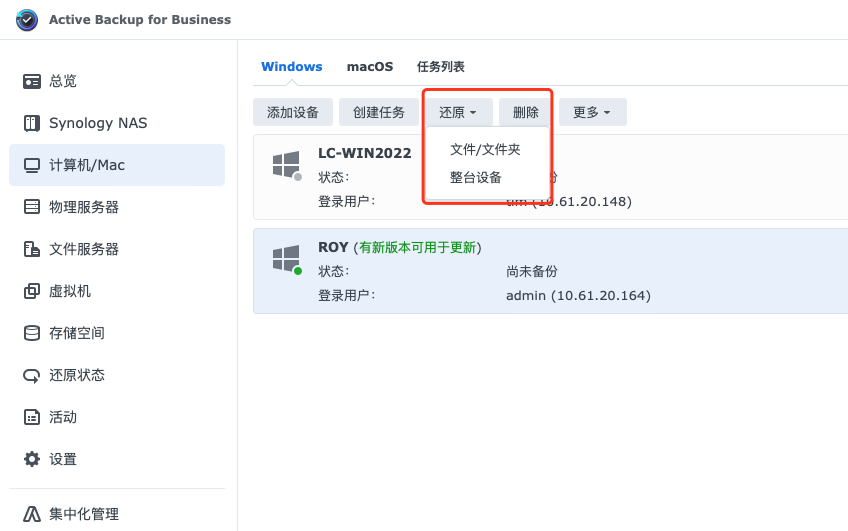Viewport: 848px width, 531px height.
Task: Expand the 更多 more dropdown
Action: pyautogui.click(x=592, y=112)
